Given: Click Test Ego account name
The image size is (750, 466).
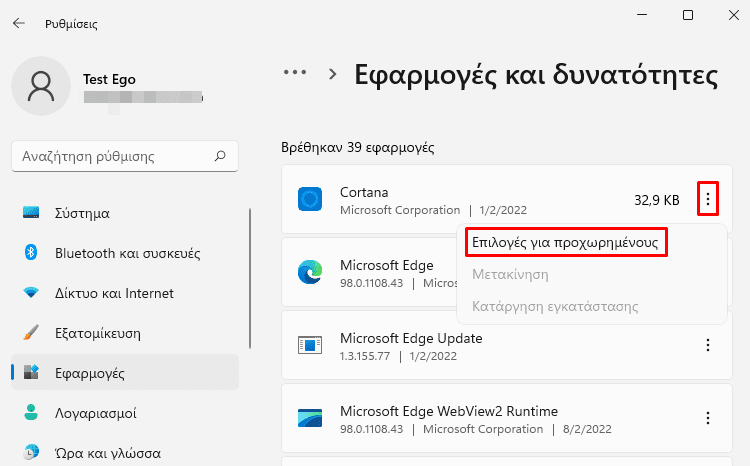Looking at the screenshot, I should [x=109, y=79].
